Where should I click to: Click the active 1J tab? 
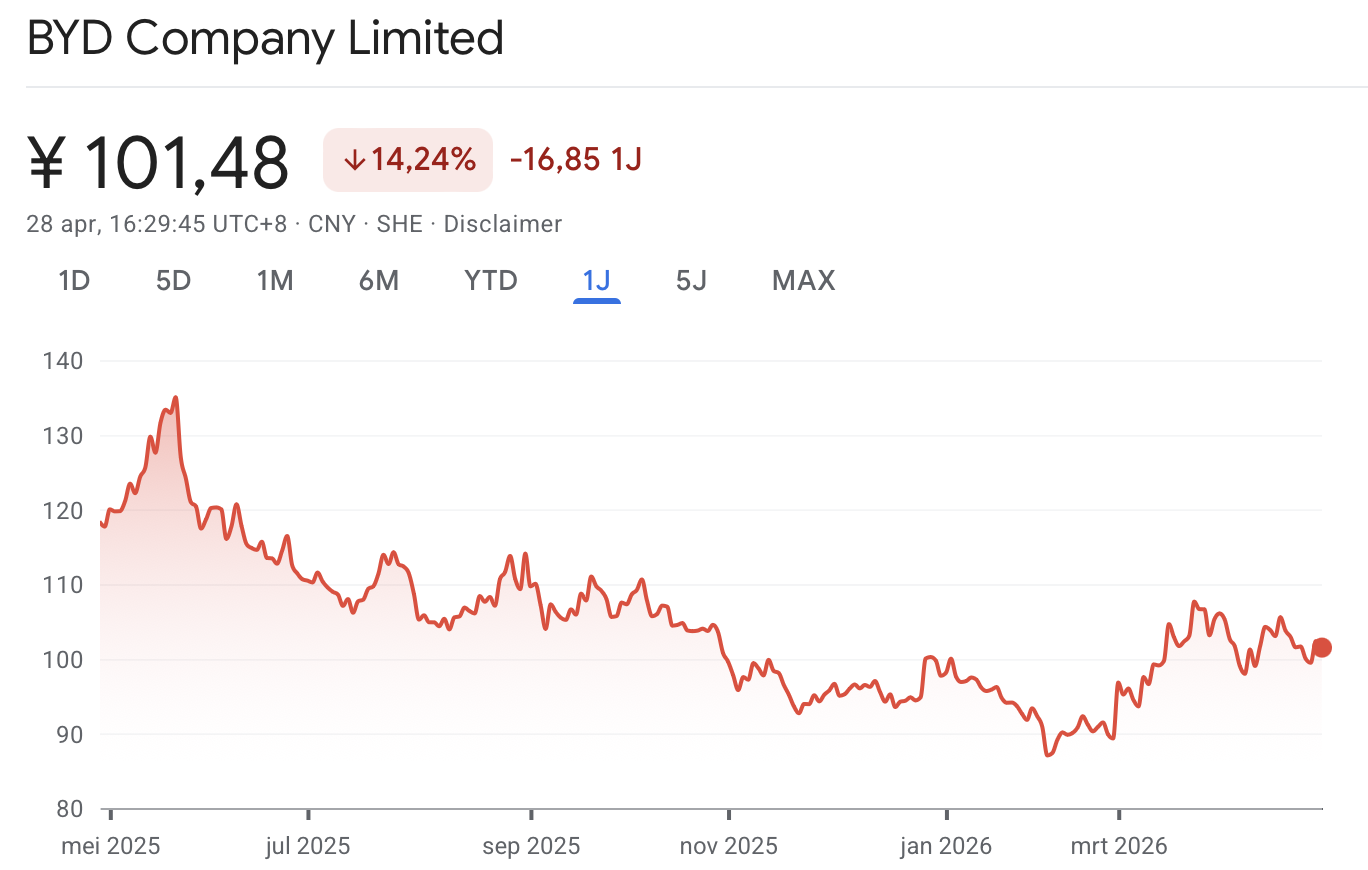click(597, 281)
